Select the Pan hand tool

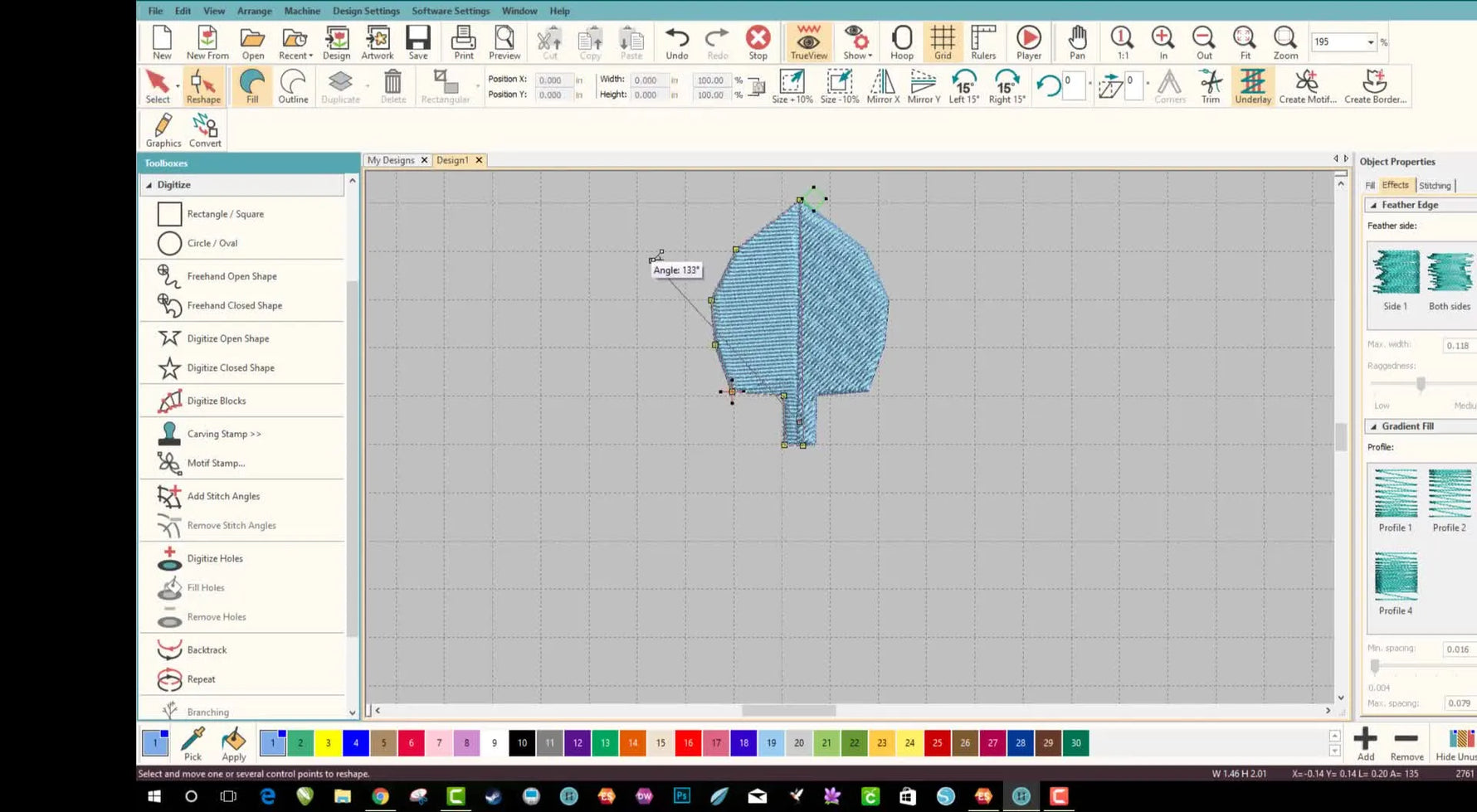(x=1077, y=42)
